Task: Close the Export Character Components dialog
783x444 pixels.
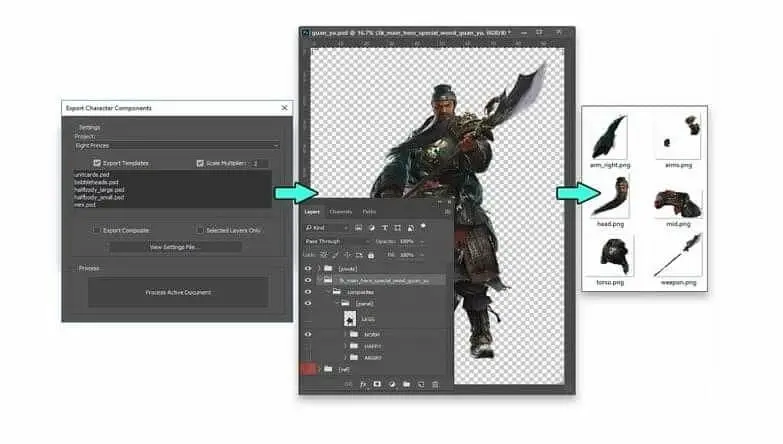Action: (x=284, y=108)
